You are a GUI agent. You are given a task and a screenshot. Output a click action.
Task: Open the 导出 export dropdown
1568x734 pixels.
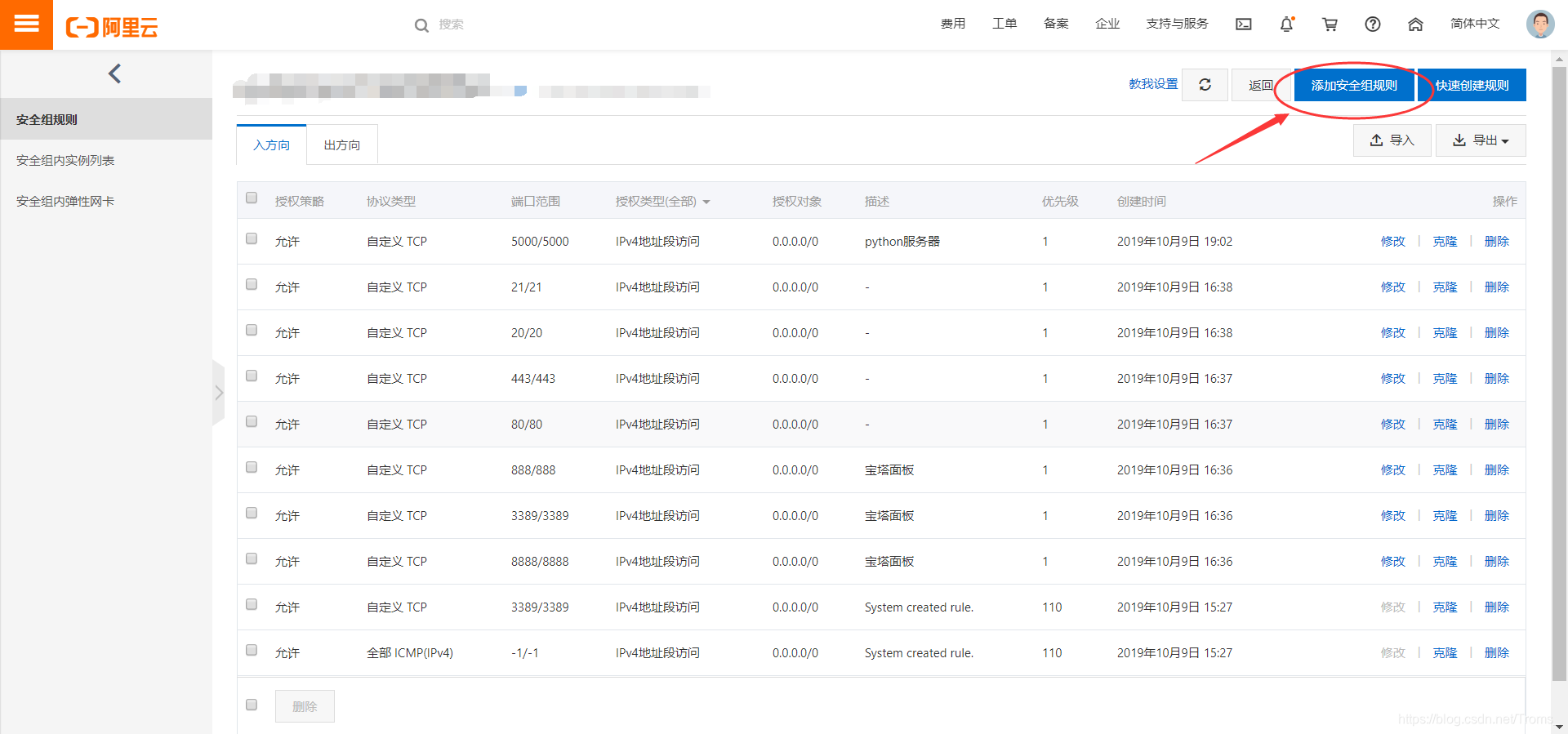1481,140
